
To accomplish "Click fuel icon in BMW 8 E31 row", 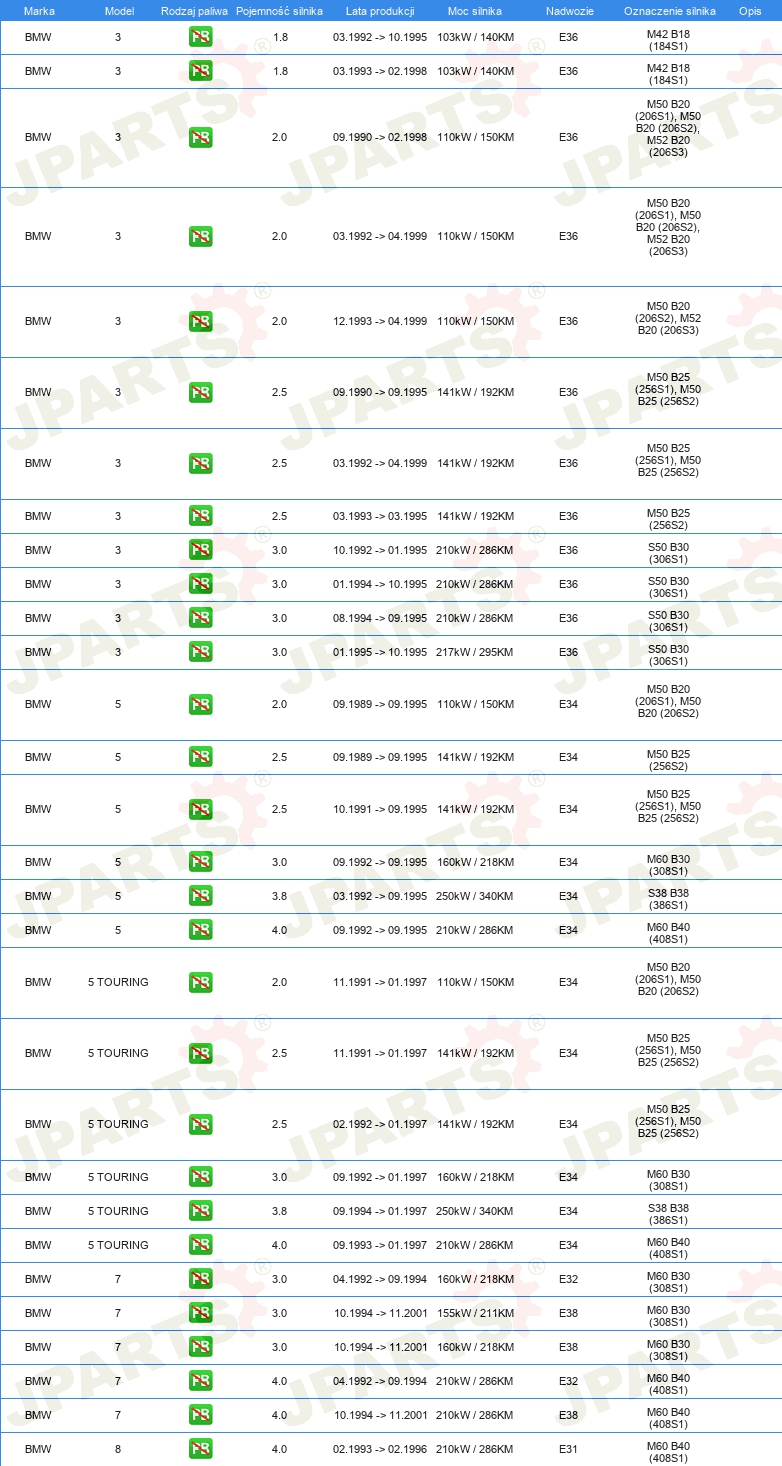I will coord(200,1450).
